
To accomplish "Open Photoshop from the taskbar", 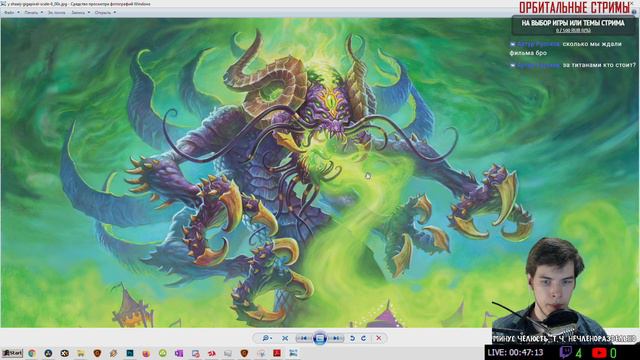I will [x=130, y=353].
